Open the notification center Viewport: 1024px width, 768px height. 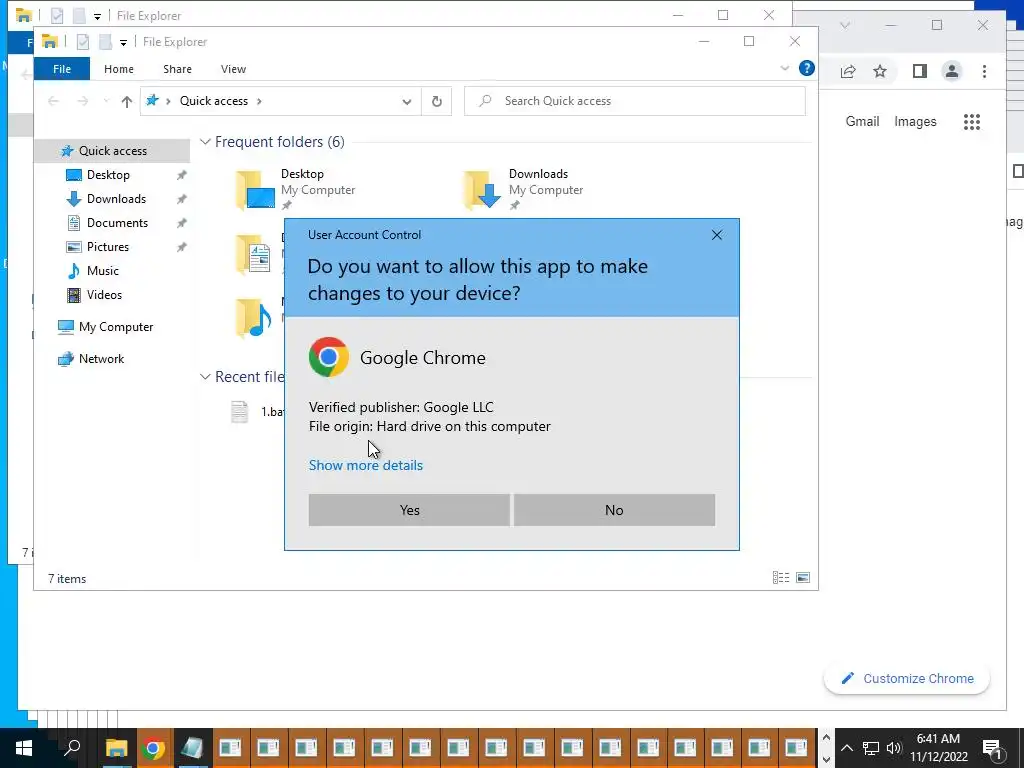[x=992, y=748]
